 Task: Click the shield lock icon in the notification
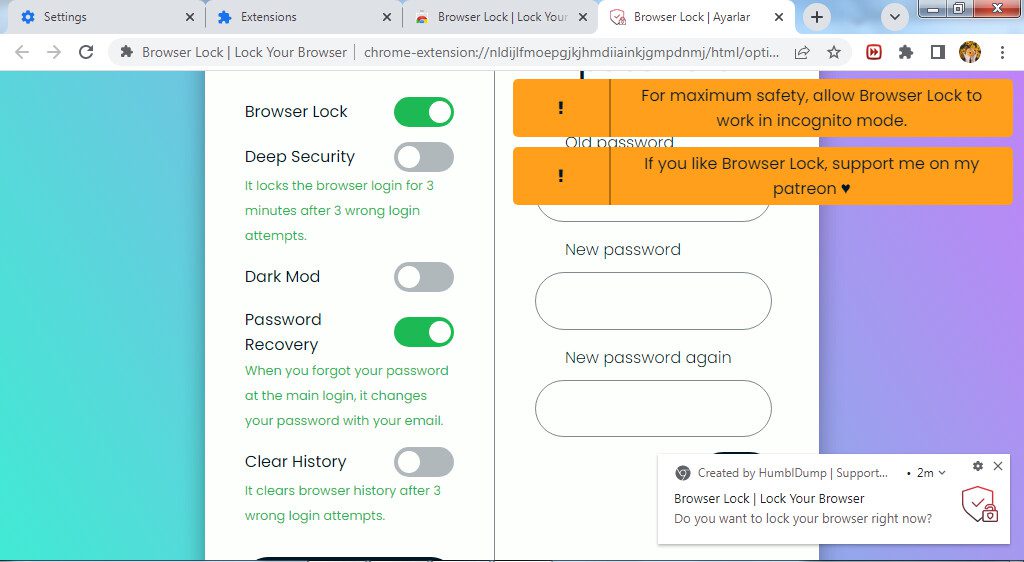point(979,505)
